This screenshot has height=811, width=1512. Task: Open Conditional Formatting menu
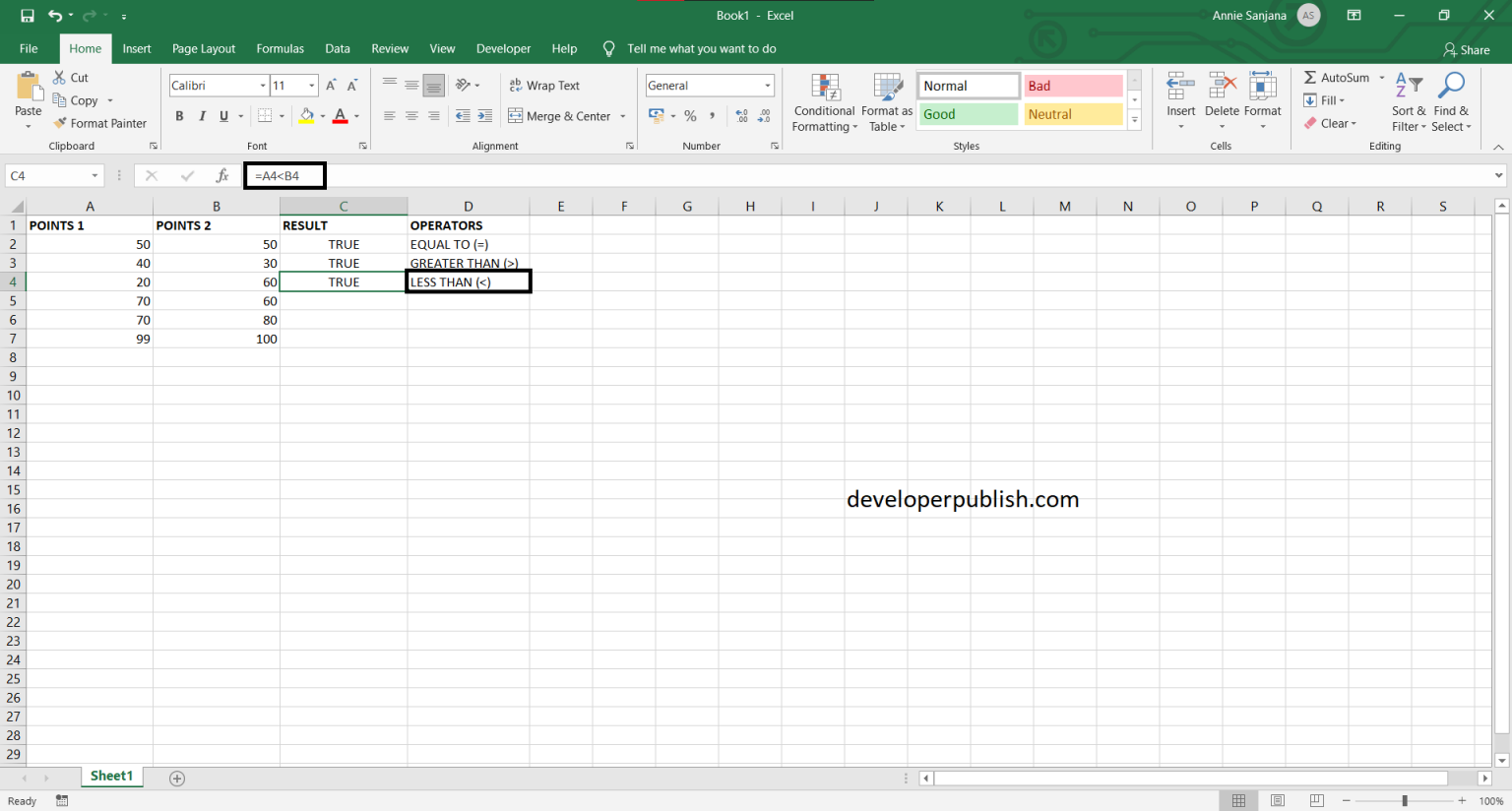pos(825,103)
